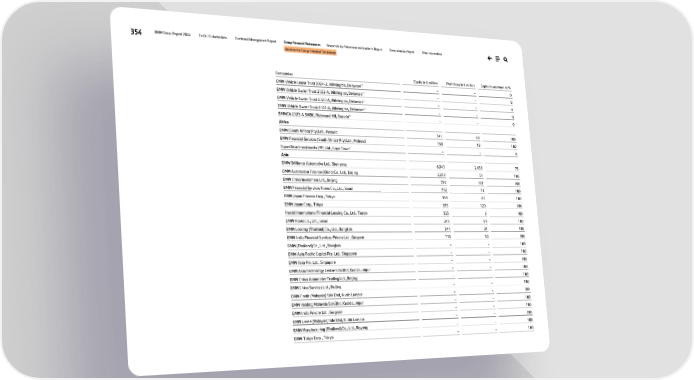Click BMW Japan Corp., Tokyo row
694x380 pixels.
tap(403, 205)
